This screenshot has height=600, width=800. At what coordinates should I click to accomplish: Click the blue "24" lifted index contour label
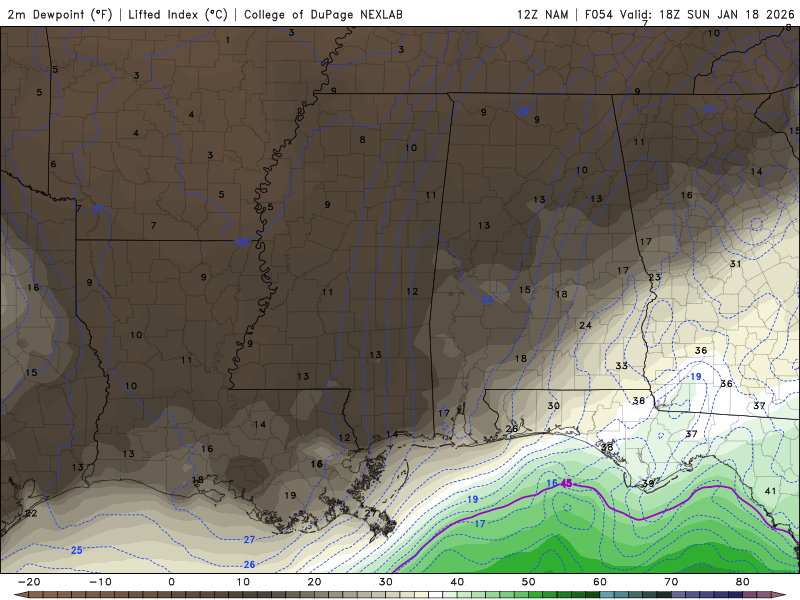point(487,299)
